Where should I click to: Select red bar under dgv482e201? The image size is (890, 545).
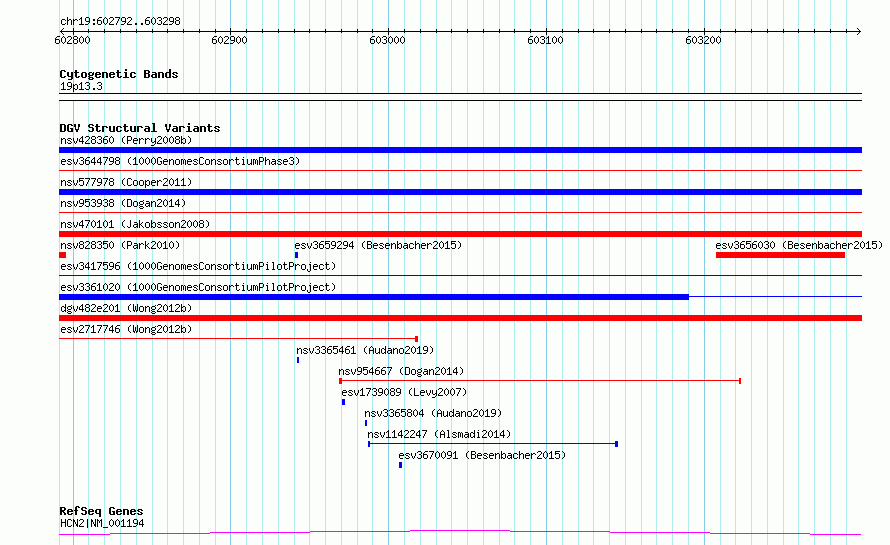(x=460, y=318)
